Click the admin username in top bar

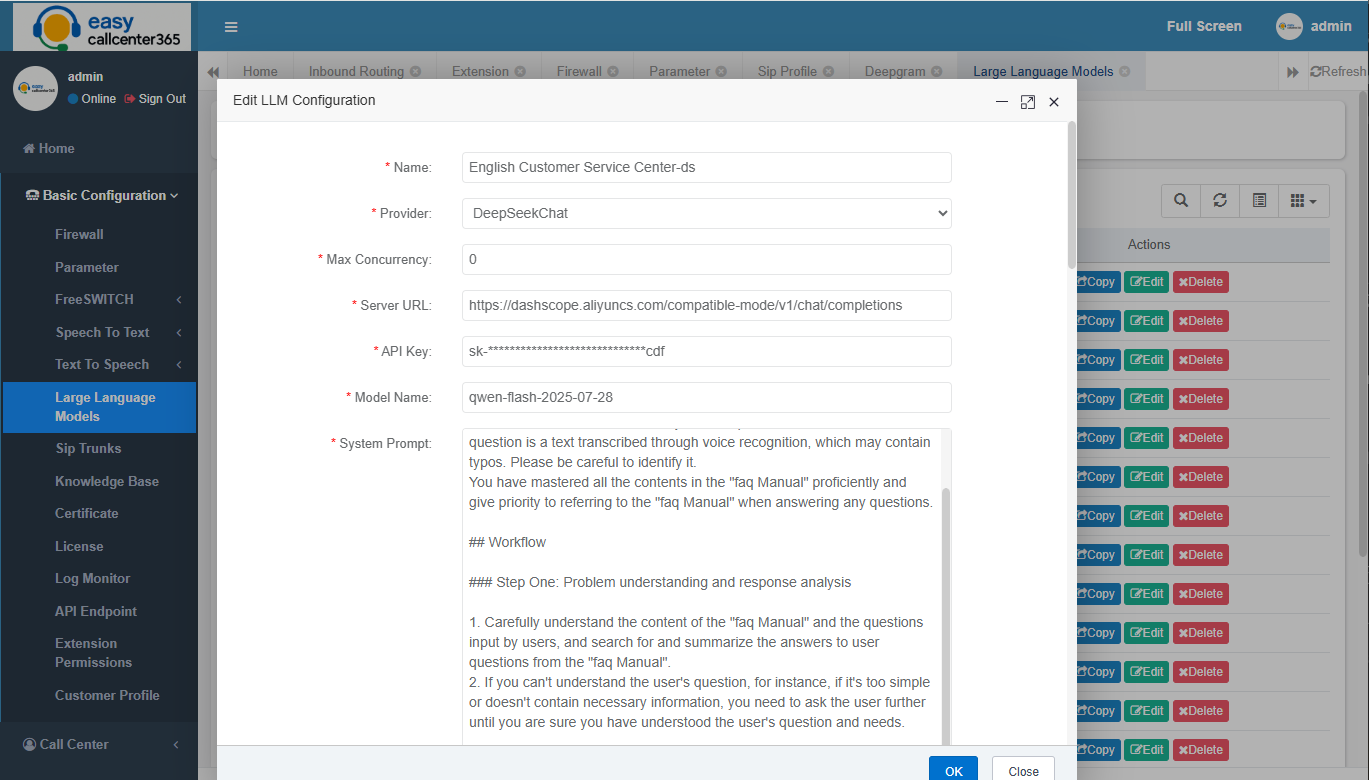coord(1331,27)
